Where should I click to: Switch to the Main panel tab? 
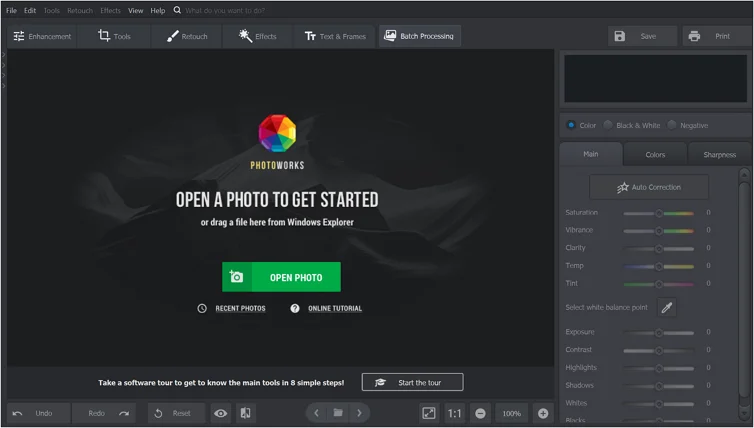point(591,154)
